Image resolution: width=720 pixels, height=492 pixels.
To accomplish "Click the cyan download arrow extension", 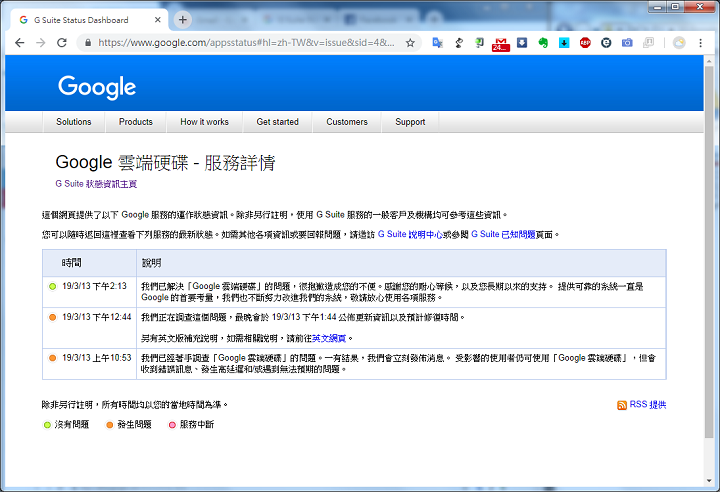I will coord(564,43).
